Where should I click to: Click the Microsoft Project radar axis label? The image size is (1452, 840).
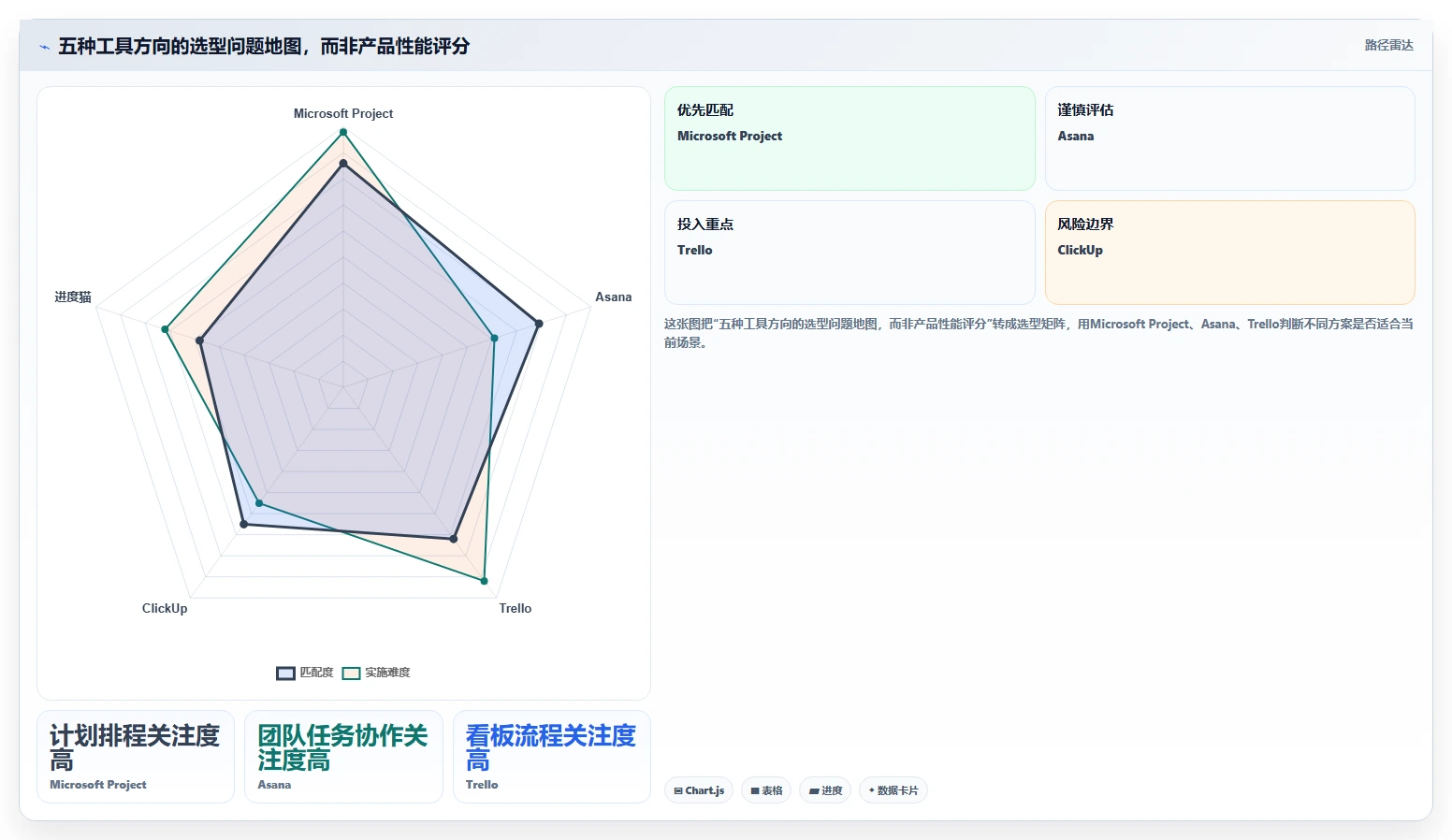(x=343, y=113)
